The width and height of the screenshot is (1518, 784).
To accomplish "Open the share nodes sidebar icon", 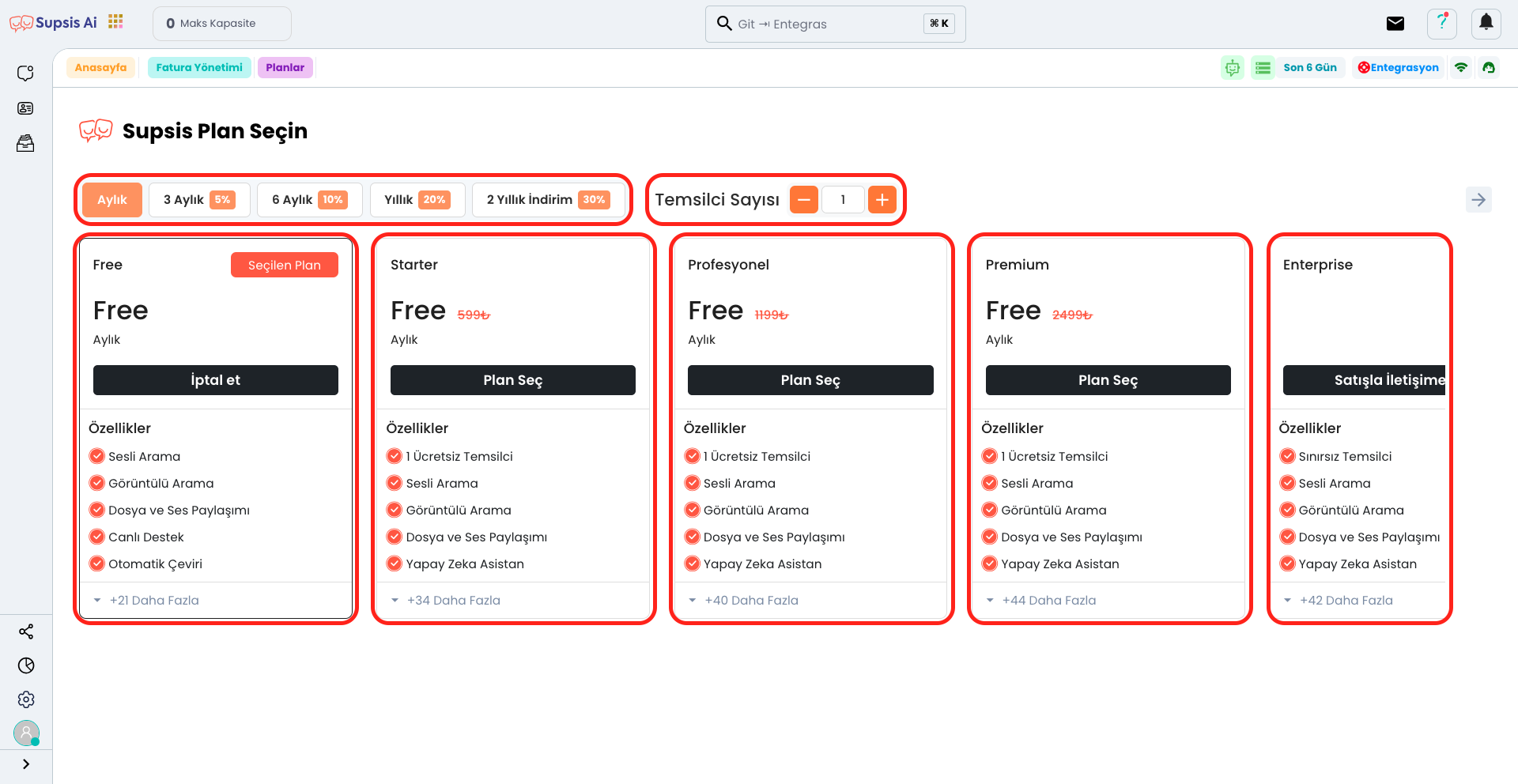I will (26, 631).
